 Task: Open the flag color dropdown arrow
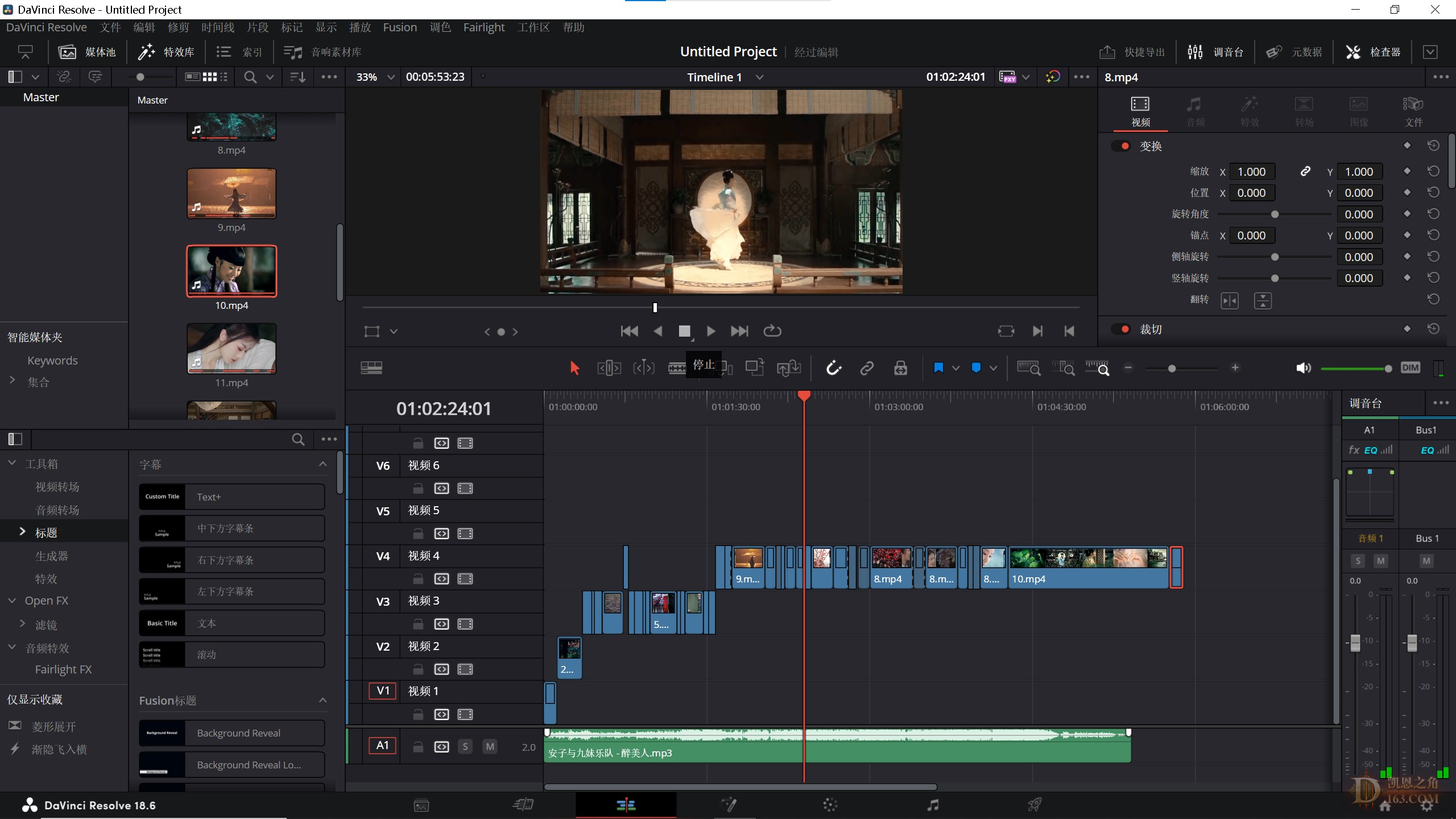tap(956, 368)
